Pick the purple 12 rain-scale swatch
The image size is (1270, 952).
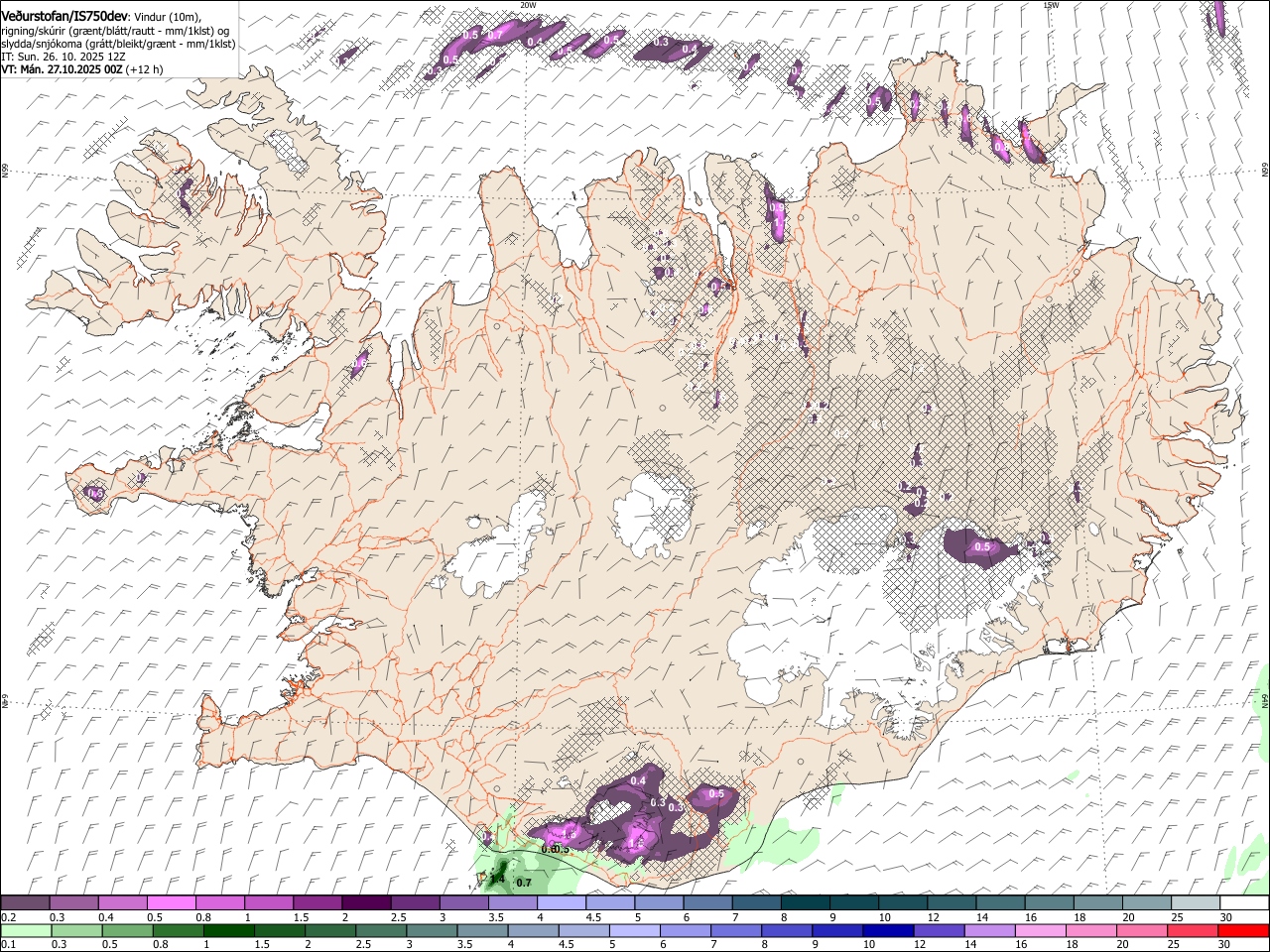[940, 930]
